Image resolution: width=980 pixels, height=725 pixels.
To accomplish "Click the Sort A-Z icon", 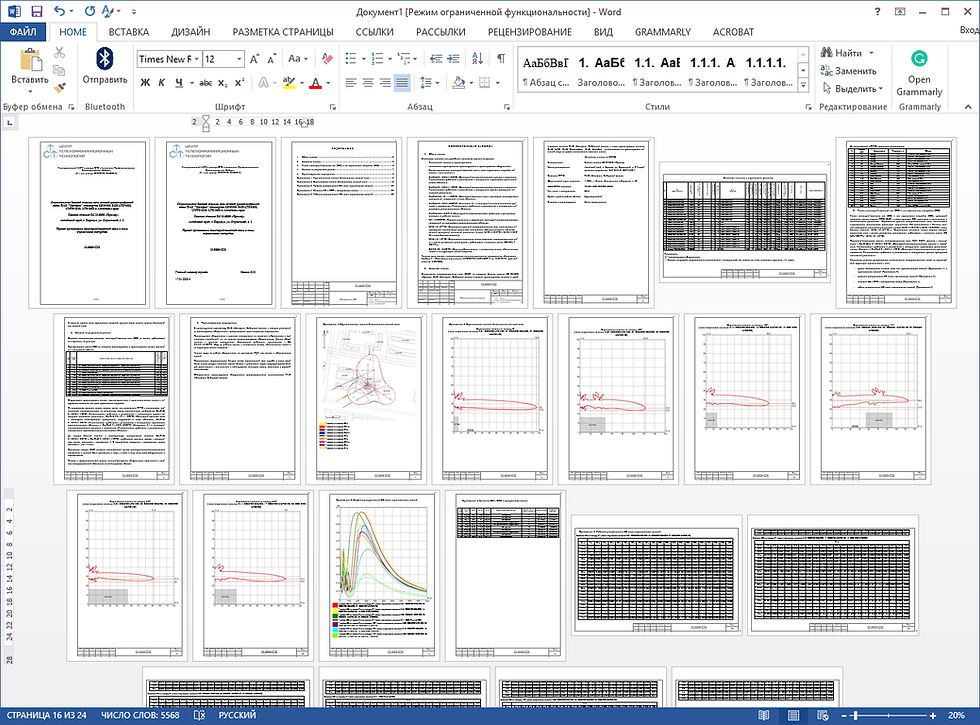I will tap(478, 59).
